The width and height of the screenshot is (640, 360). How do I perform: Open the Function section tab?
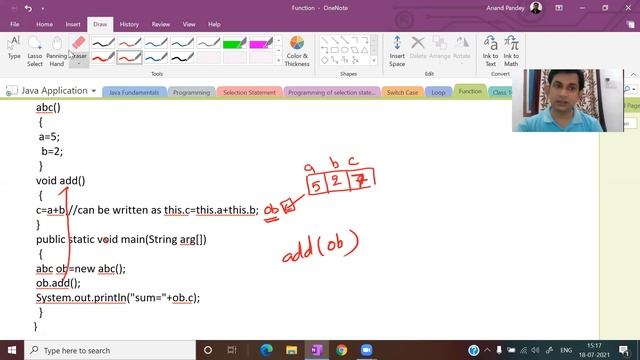[x=470, y=91]
